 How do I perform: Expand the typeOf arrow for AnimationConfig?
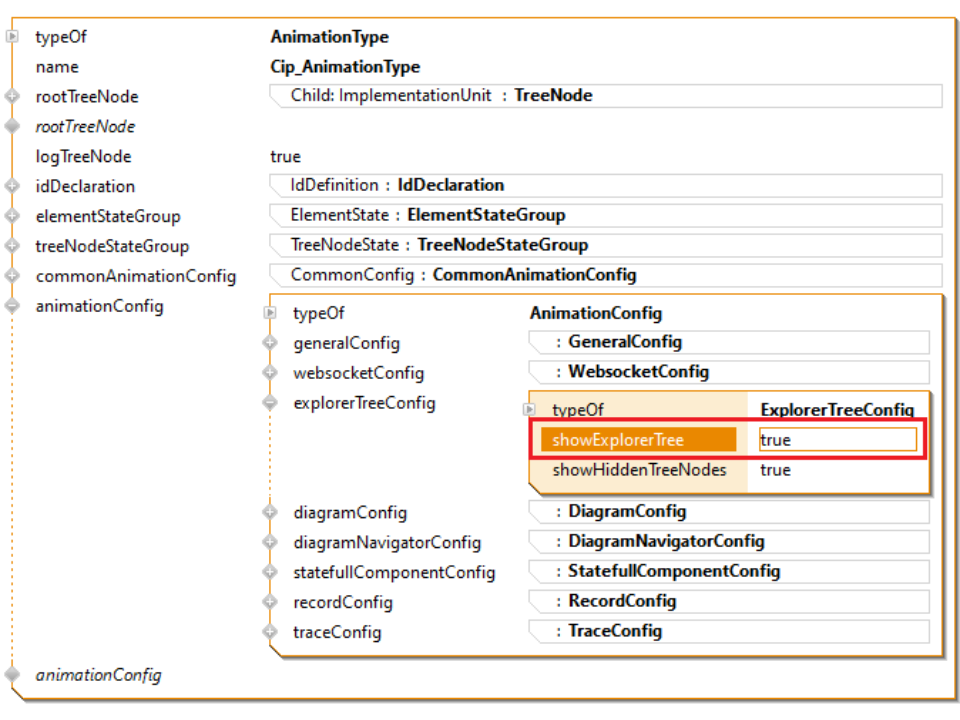269,313
